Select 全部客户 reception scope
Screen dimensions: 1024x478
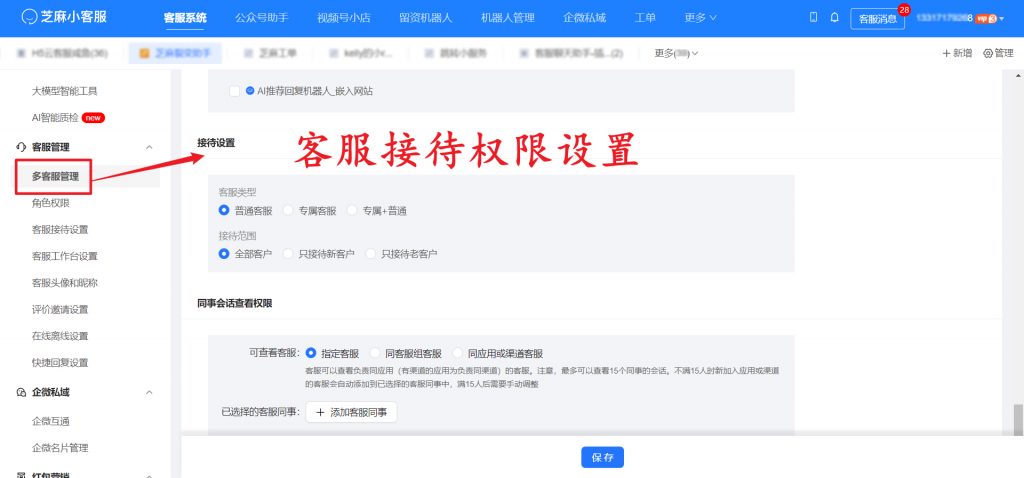tap(224, 253)
